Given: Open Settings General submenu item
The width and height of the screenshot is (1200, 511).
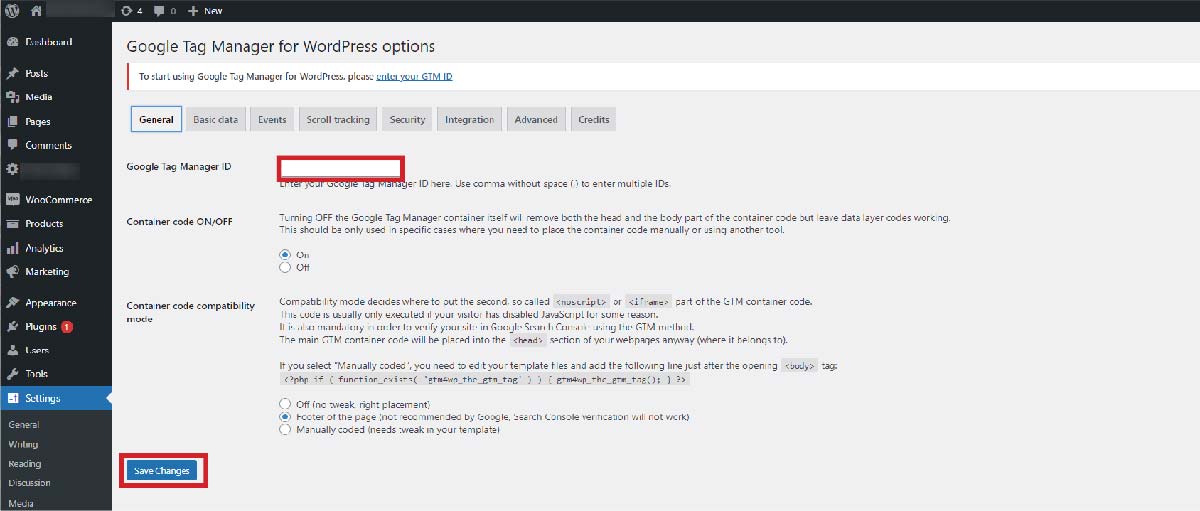Looking at the screenshot, I should (x=23, y=425).
